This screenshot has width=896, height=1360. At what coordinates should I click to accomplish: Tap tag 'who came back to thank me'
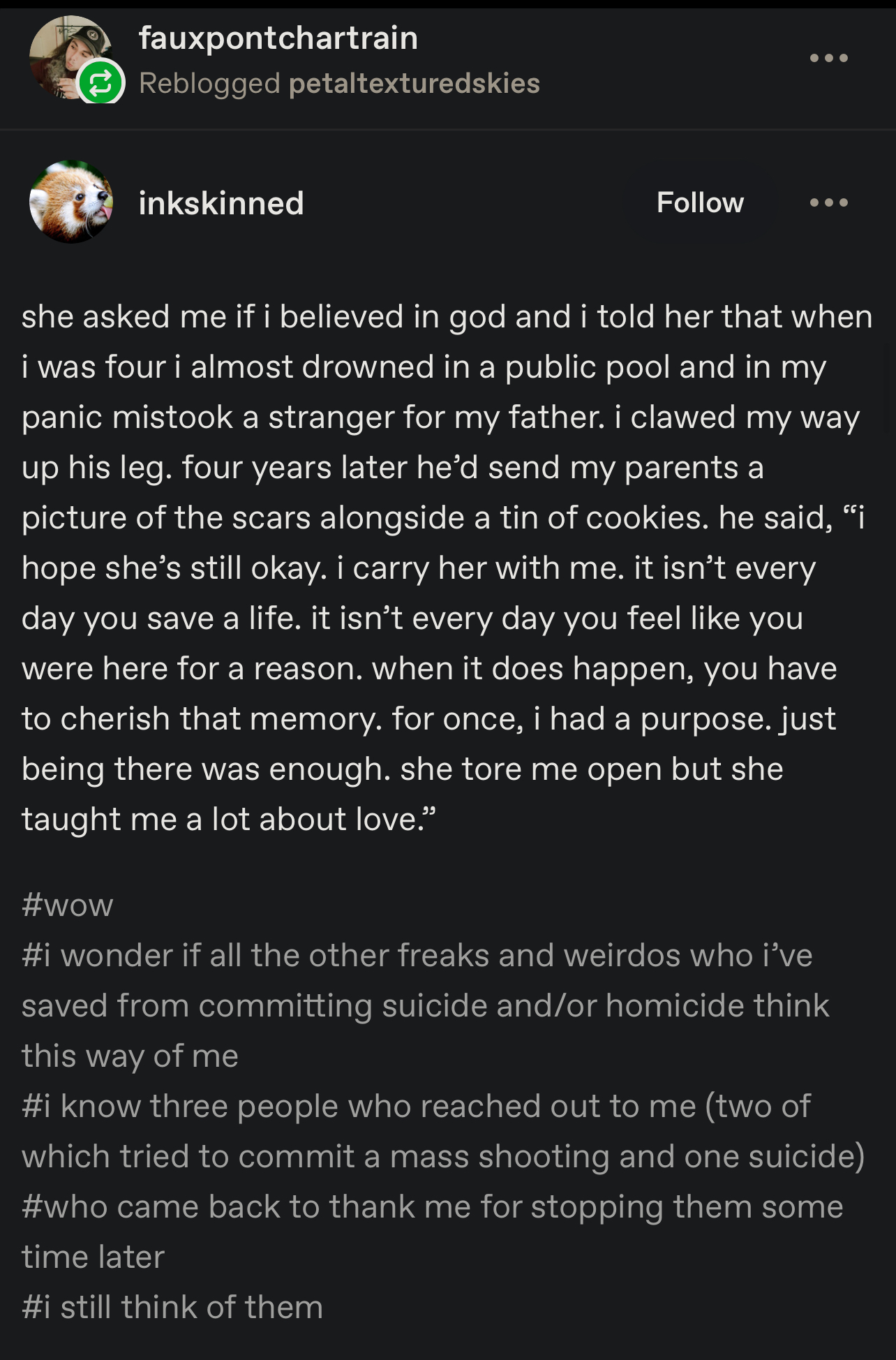pos(433,1232)
